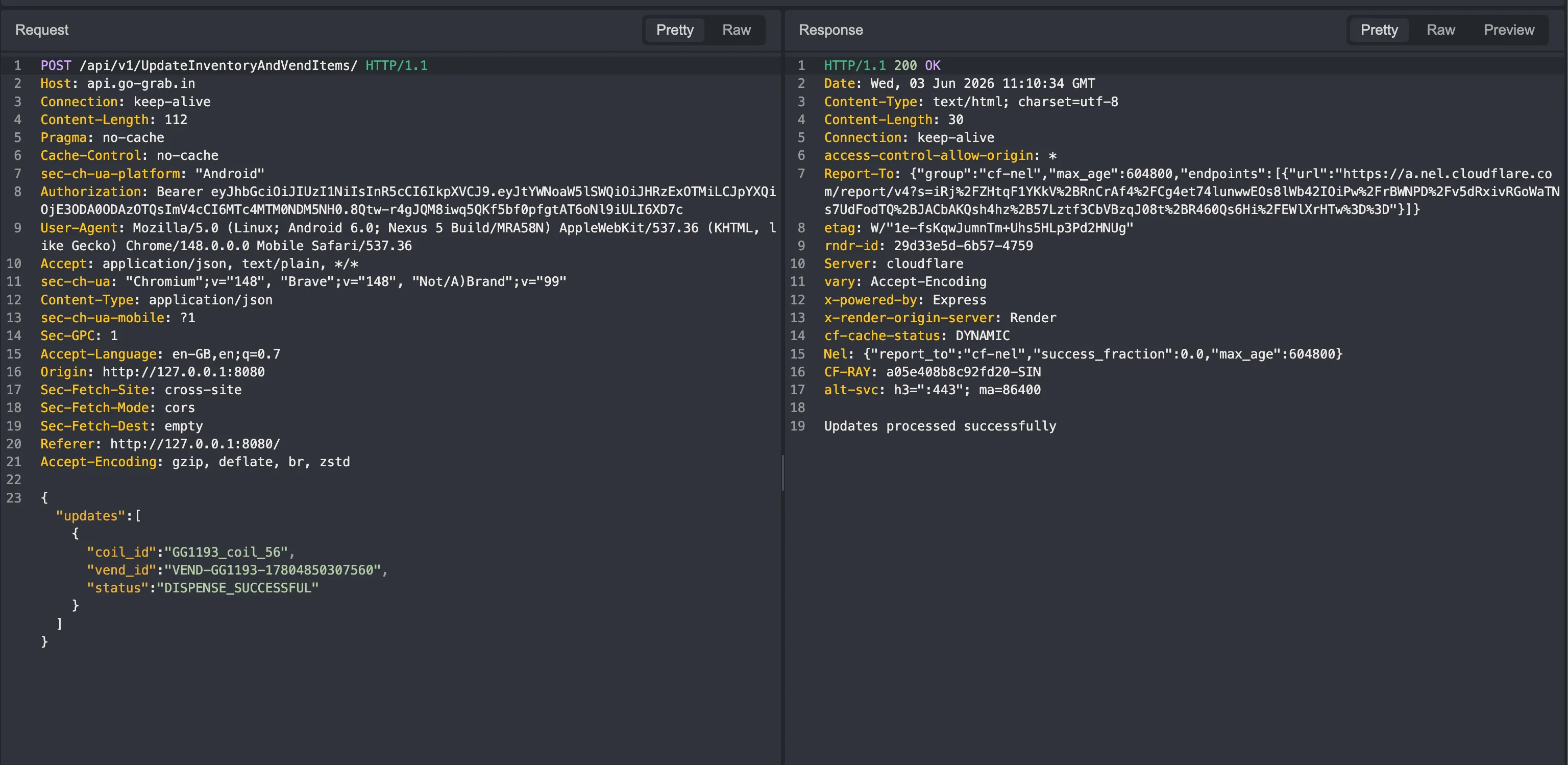The height and width of the screenshot is (765, 1568).
Task: Select the Request Pretty tab
Action: 674,30
